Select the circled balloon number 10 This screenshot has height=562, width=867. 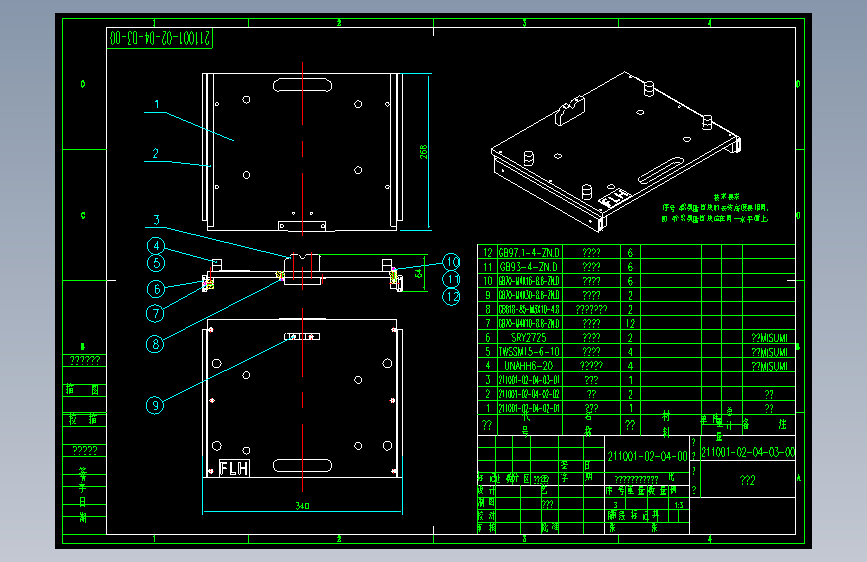tap(451, 262)
